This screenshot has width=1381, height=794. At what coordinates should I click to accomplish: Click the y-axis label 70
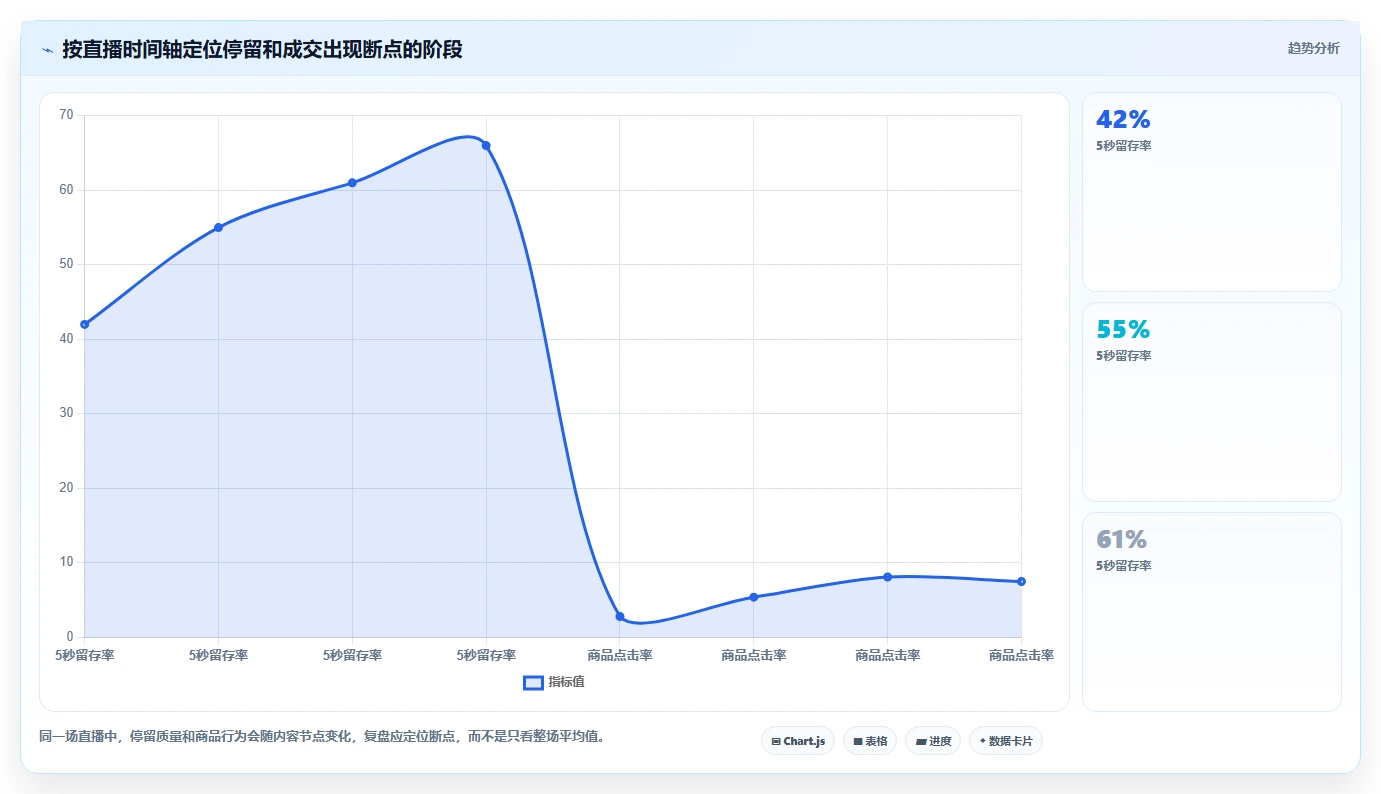(66, 115)
